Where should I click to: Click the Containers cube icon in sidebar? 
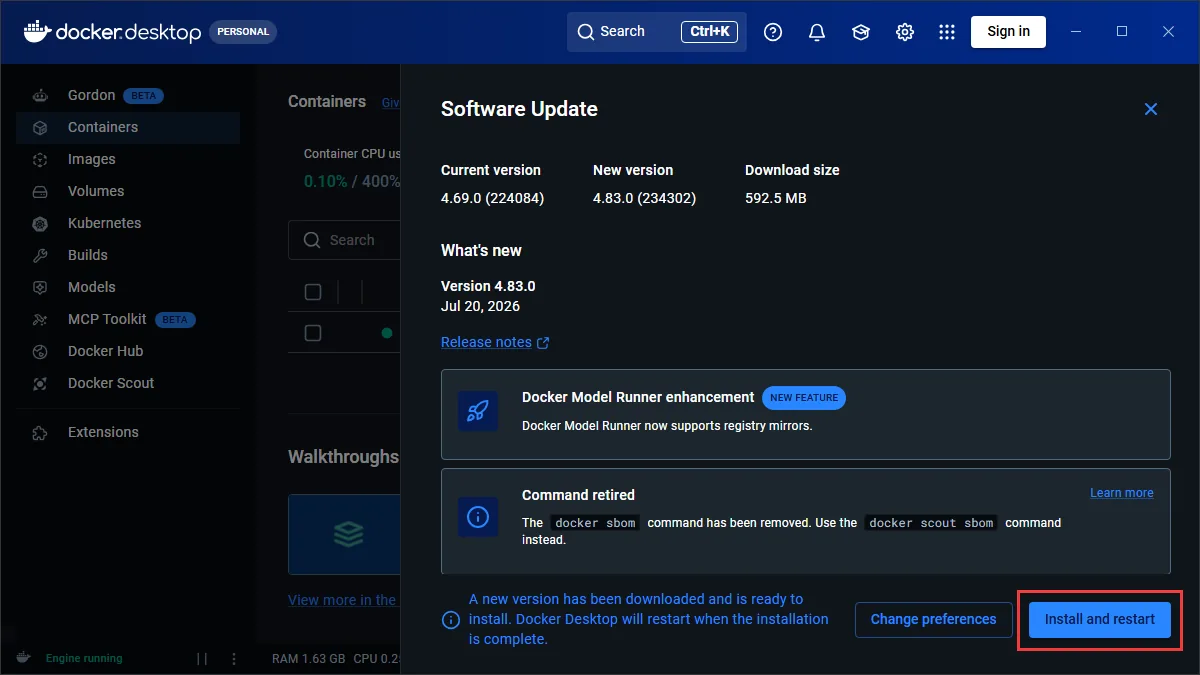point(40,128)
